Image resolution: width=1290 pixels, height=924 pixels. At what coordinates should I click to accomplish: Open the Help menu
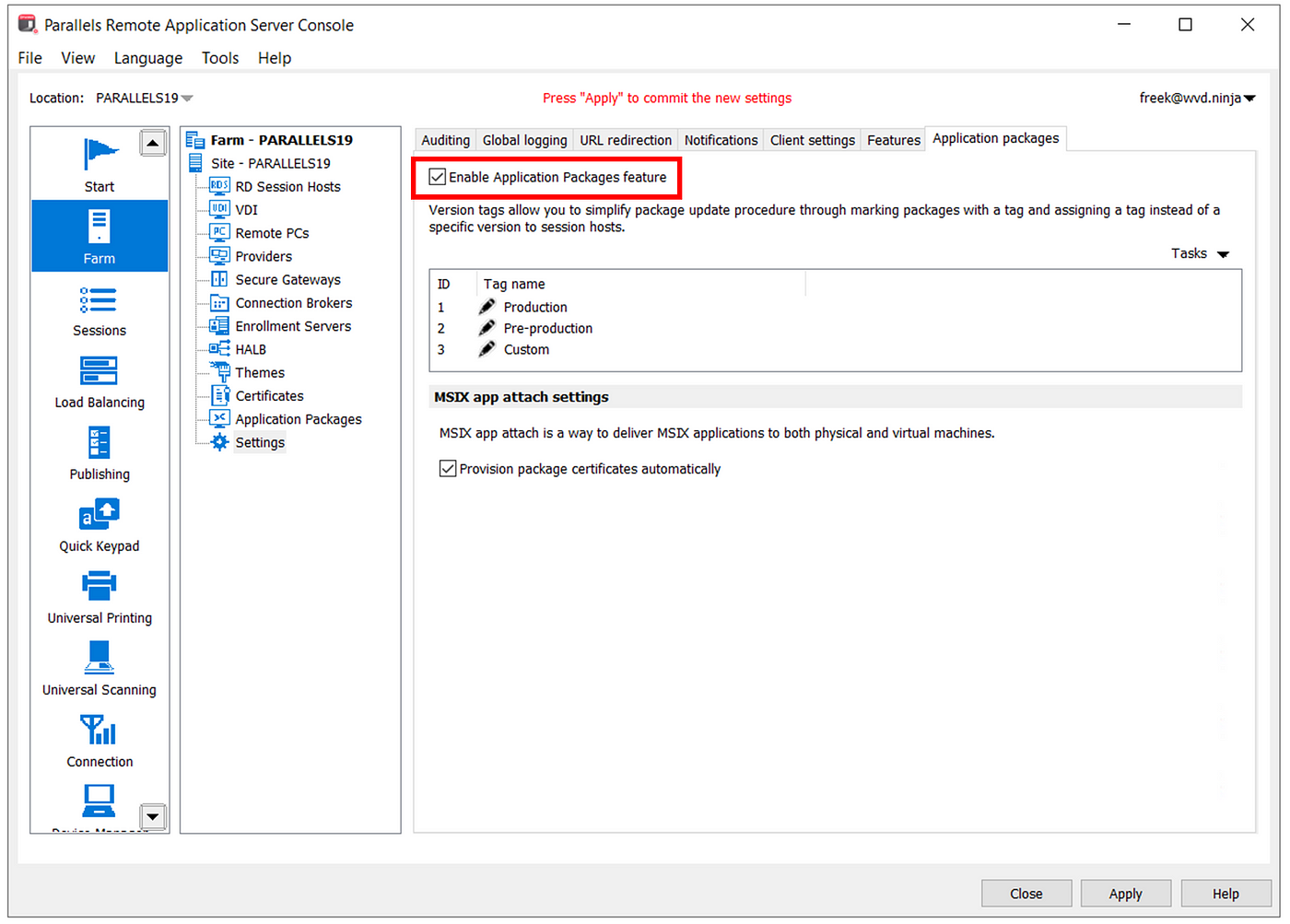[275, 58]
